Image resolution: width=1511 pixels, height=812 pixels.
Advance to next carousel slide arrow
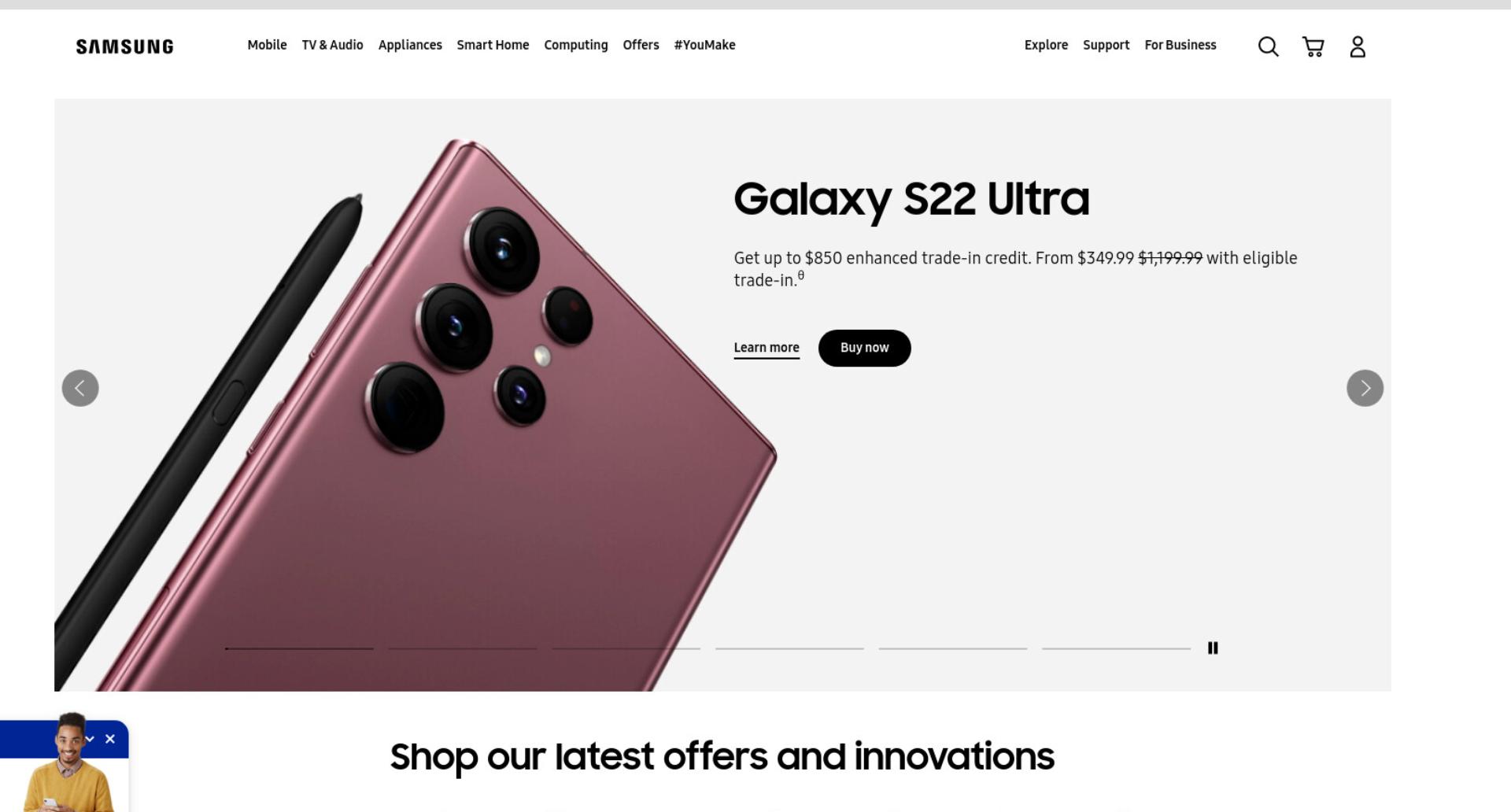point(1365,388)
